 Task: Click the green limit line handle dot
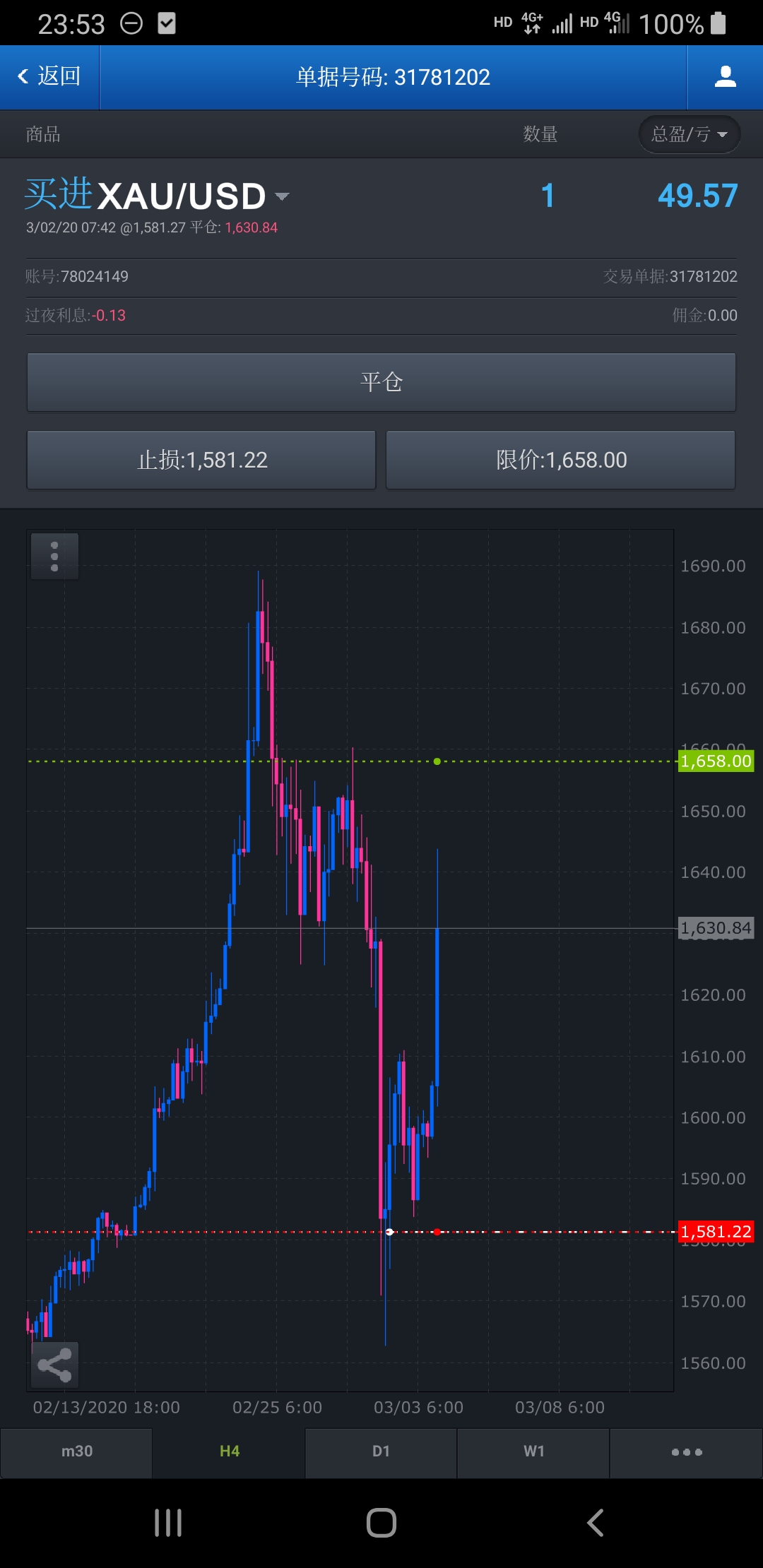click(x=437, y=761)
